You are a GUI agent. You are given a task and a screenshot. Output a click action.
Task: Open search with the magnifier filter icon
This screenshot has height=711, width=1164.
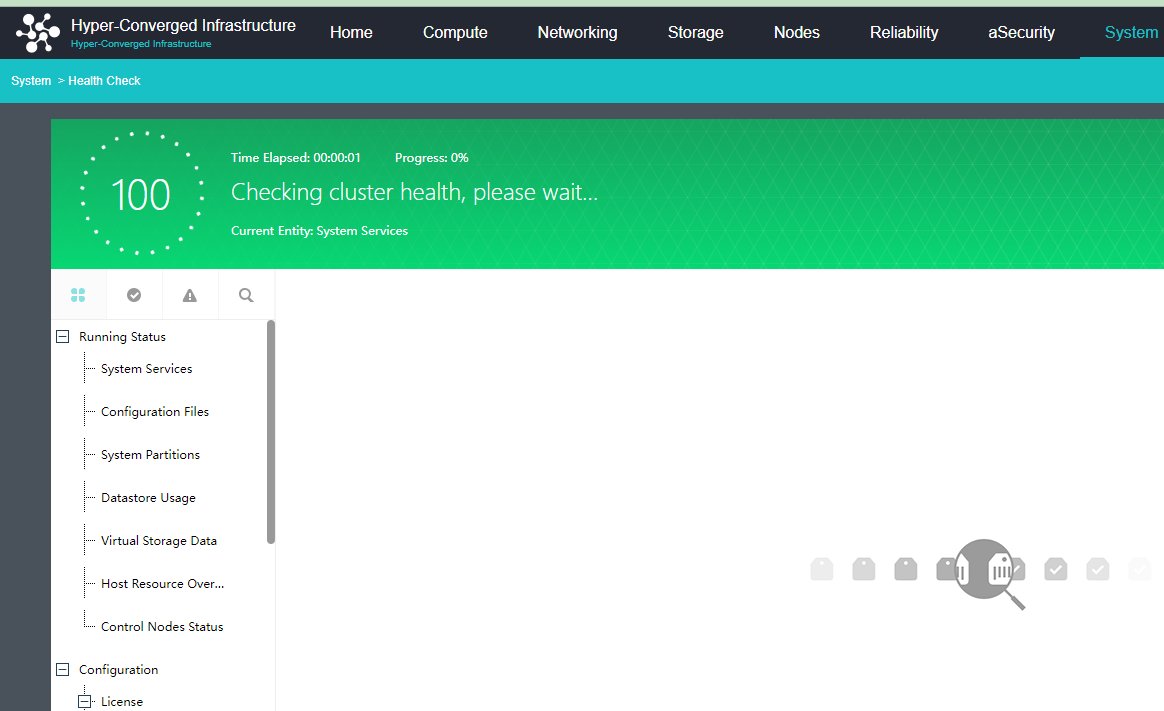246,295
